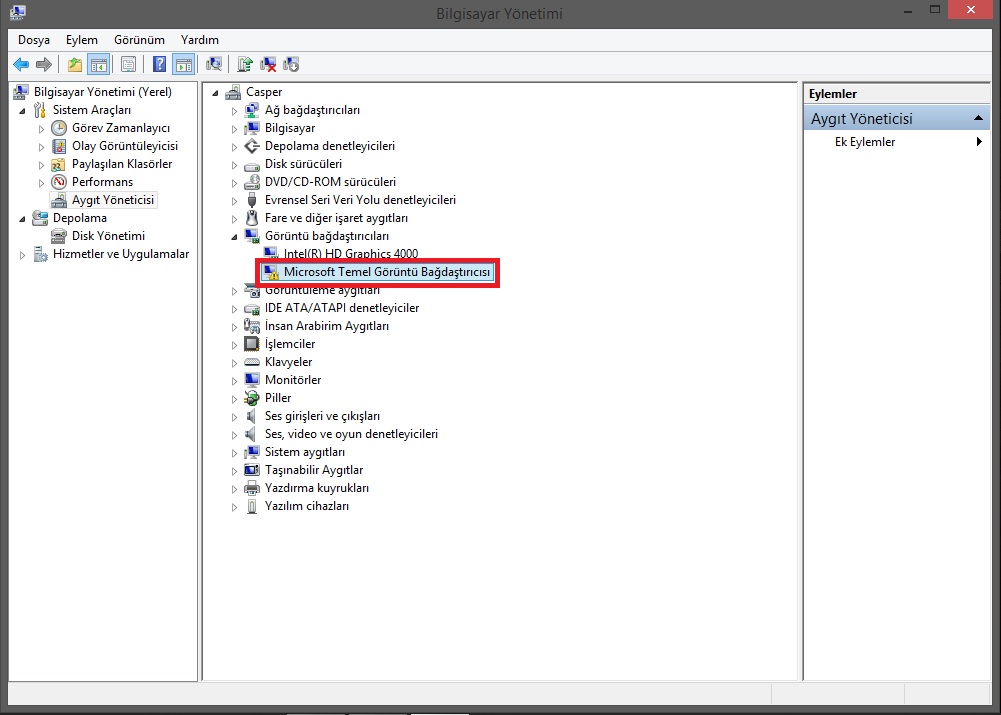Image resolution: width=1001 pixels, height=715 pixels.
Task: Collapse the Görüntü bağdaştırıcıları category
Action: (234, 237)
